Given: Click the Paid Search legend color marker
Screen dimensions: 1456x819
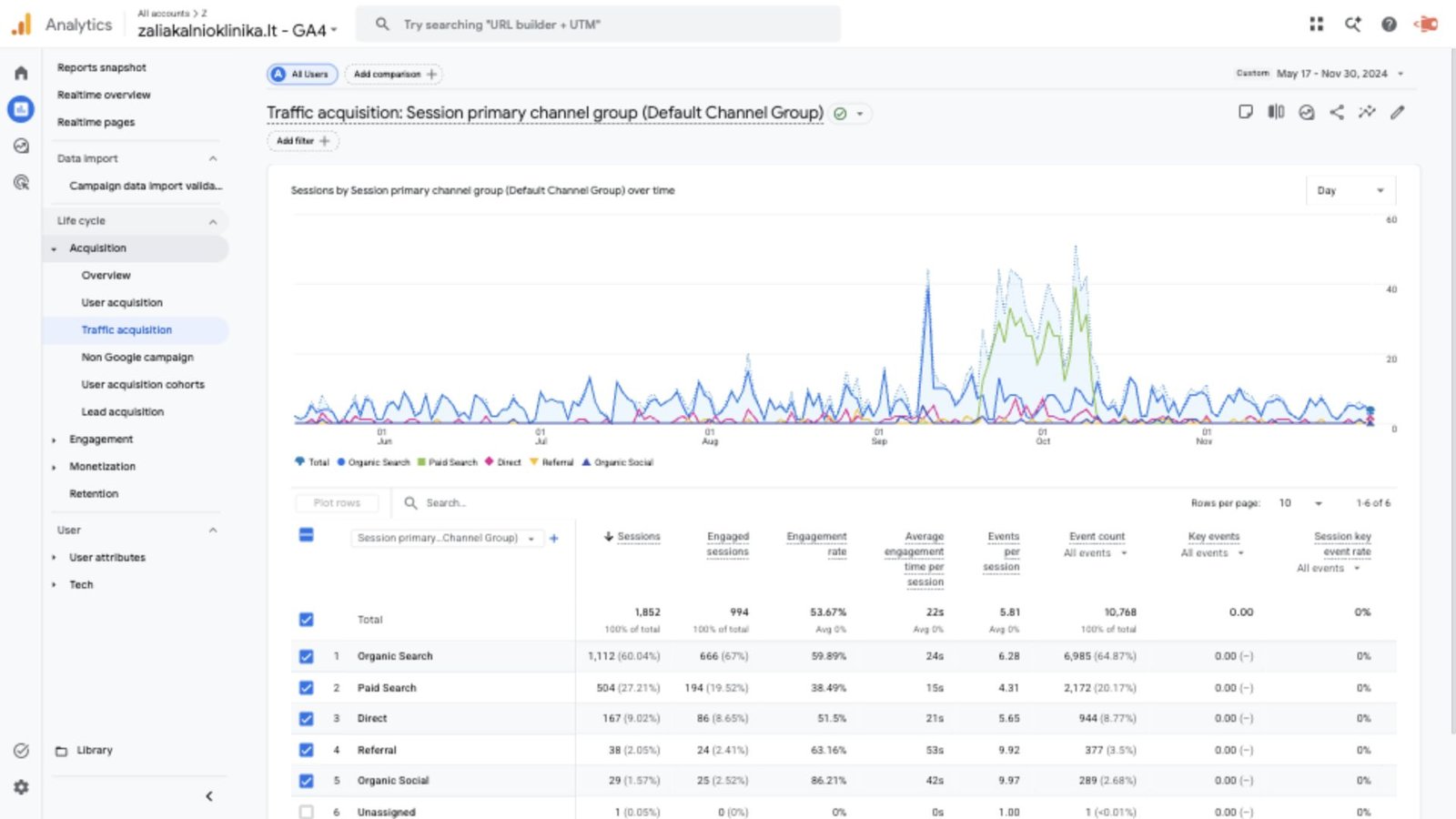Looking at the screenshot, I should 421,462.
